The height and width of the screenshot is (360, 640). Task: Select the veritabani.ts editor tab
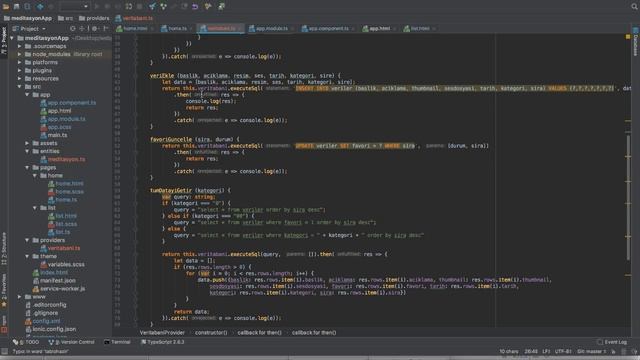point(221,29)
